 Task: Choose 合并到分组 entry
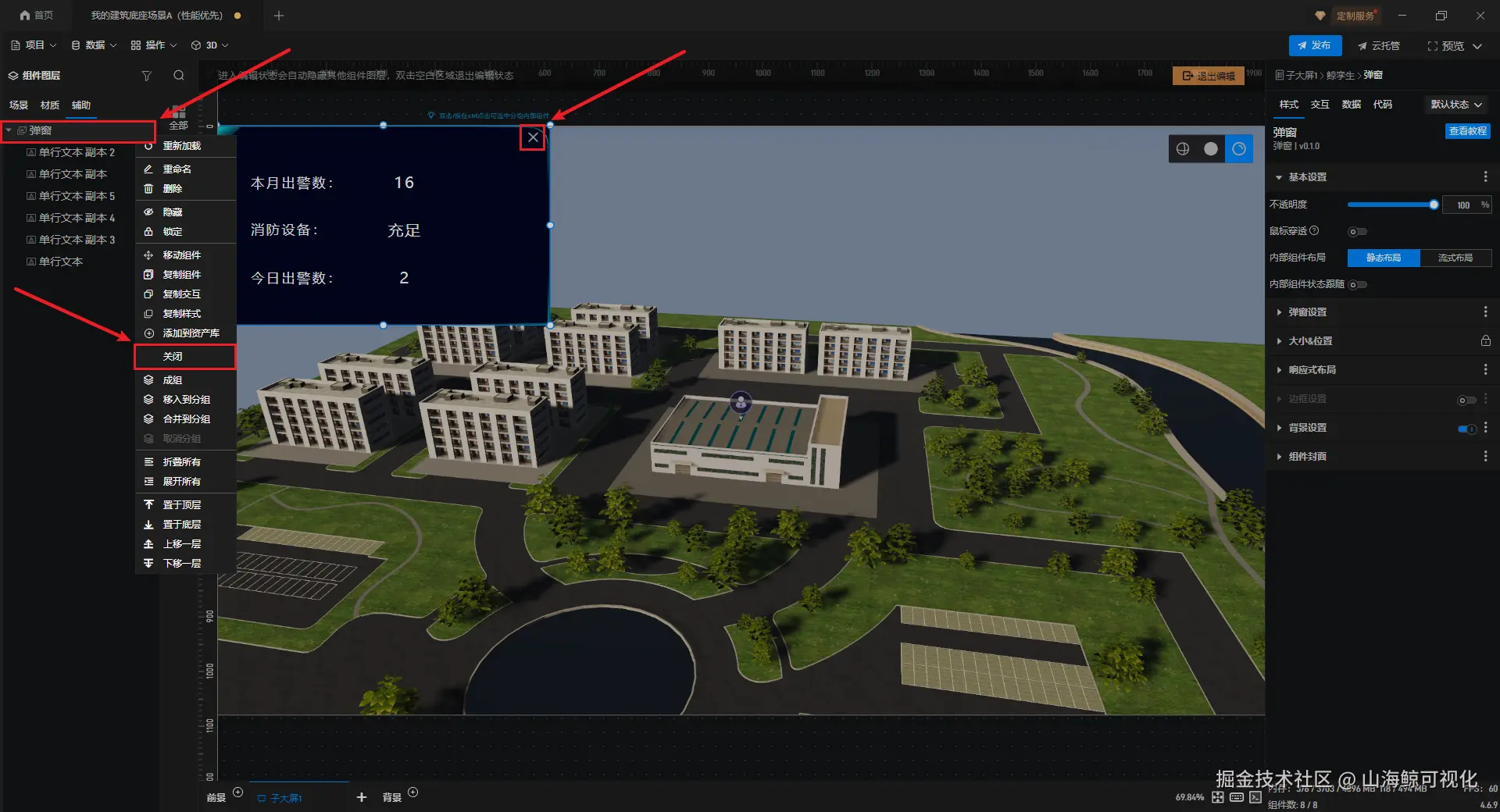186,419
